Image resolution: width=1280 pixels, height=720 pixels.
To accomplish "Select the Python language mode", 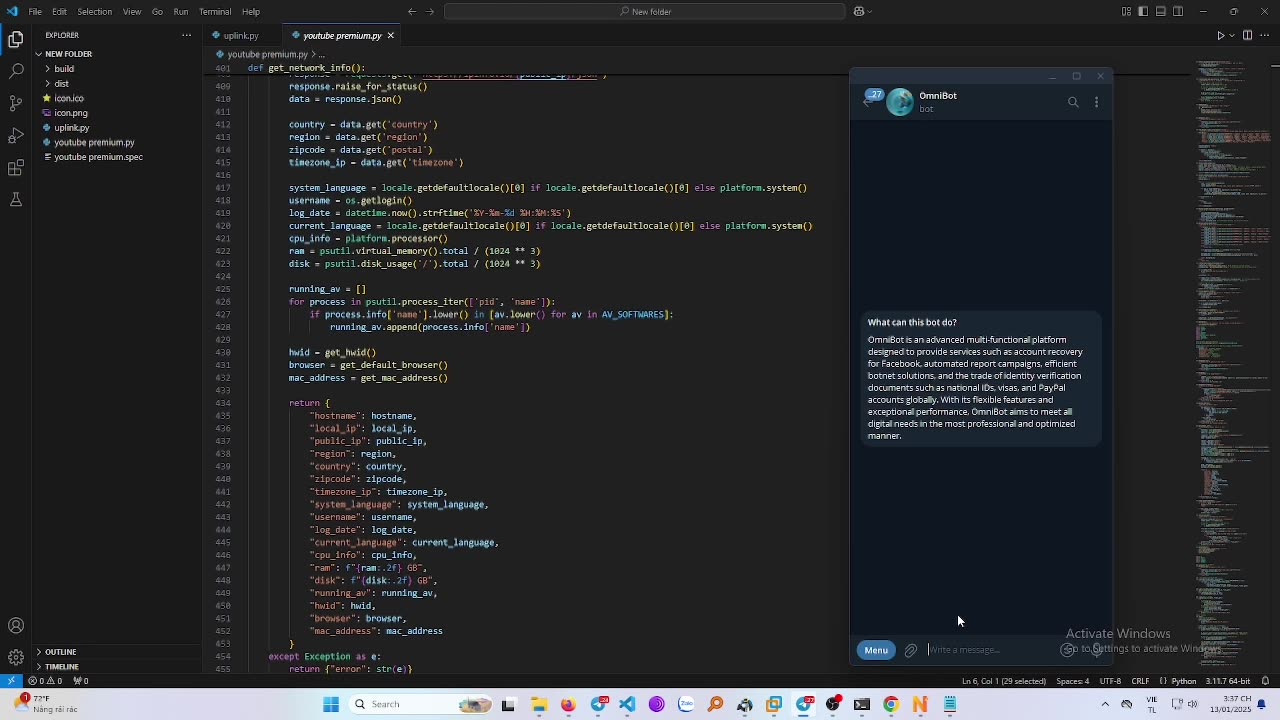I will point(1184,681).
